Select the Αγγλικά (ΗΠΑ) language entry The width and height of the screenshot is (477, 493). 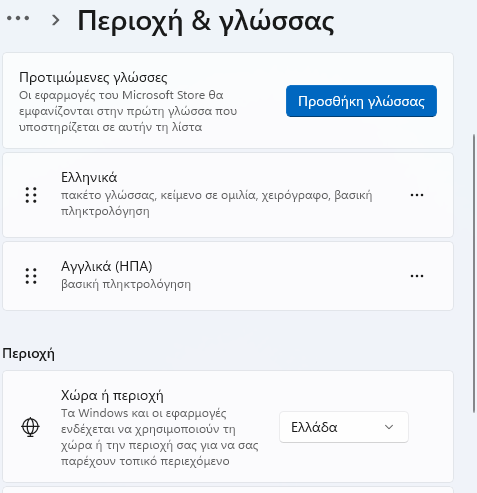(x=228, y=276)
